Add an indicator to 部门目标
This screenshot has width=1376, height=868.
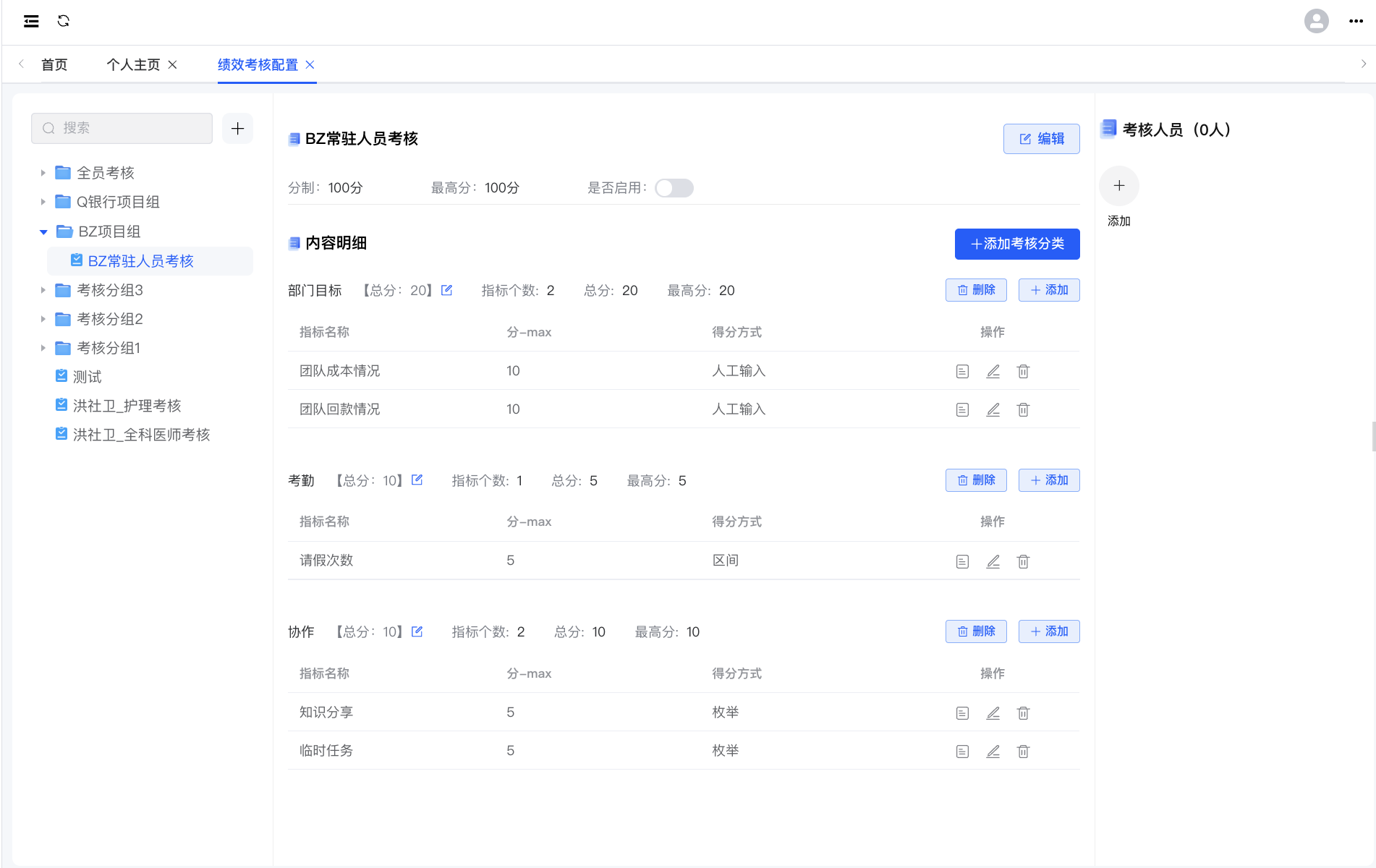pyautogui.click(x=1048, y=290)
